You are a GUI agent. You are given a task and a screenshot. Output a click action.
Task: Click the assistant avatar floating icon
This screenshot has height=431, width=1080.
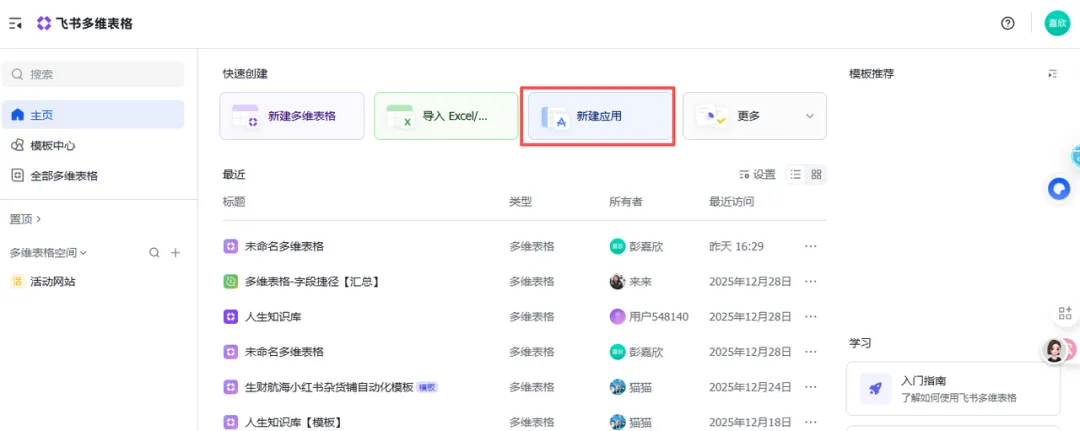(x=1054, y=351)
